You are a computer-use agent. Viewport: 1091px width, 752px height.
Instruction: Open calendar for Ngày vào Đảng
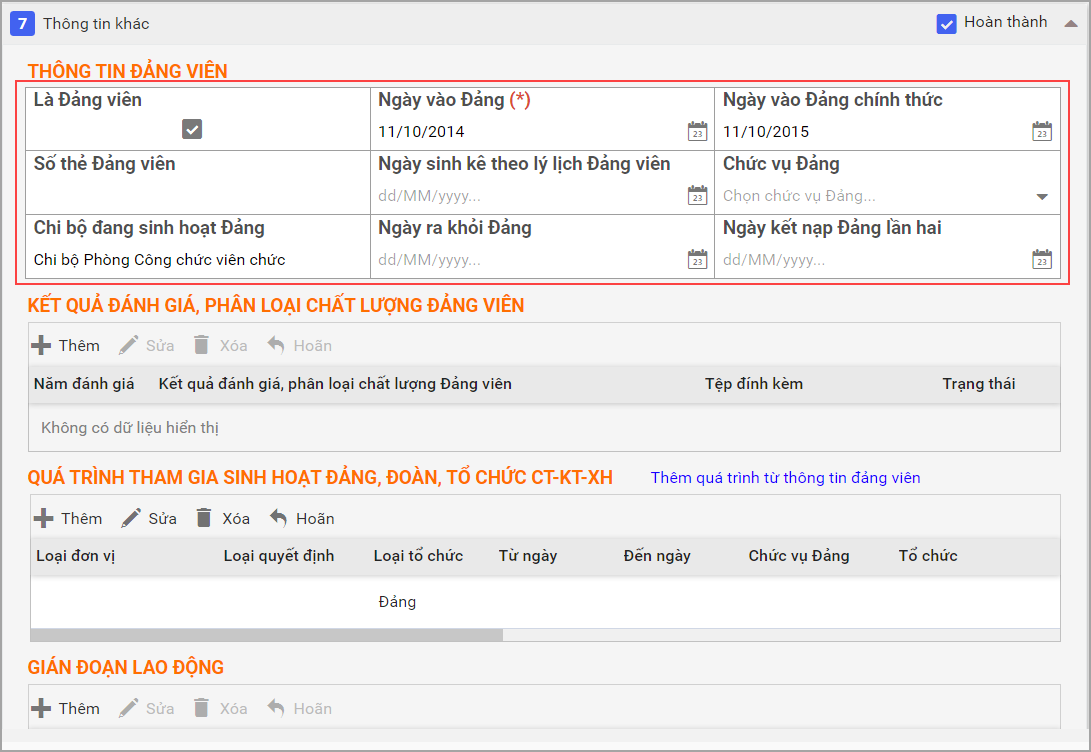697,131
